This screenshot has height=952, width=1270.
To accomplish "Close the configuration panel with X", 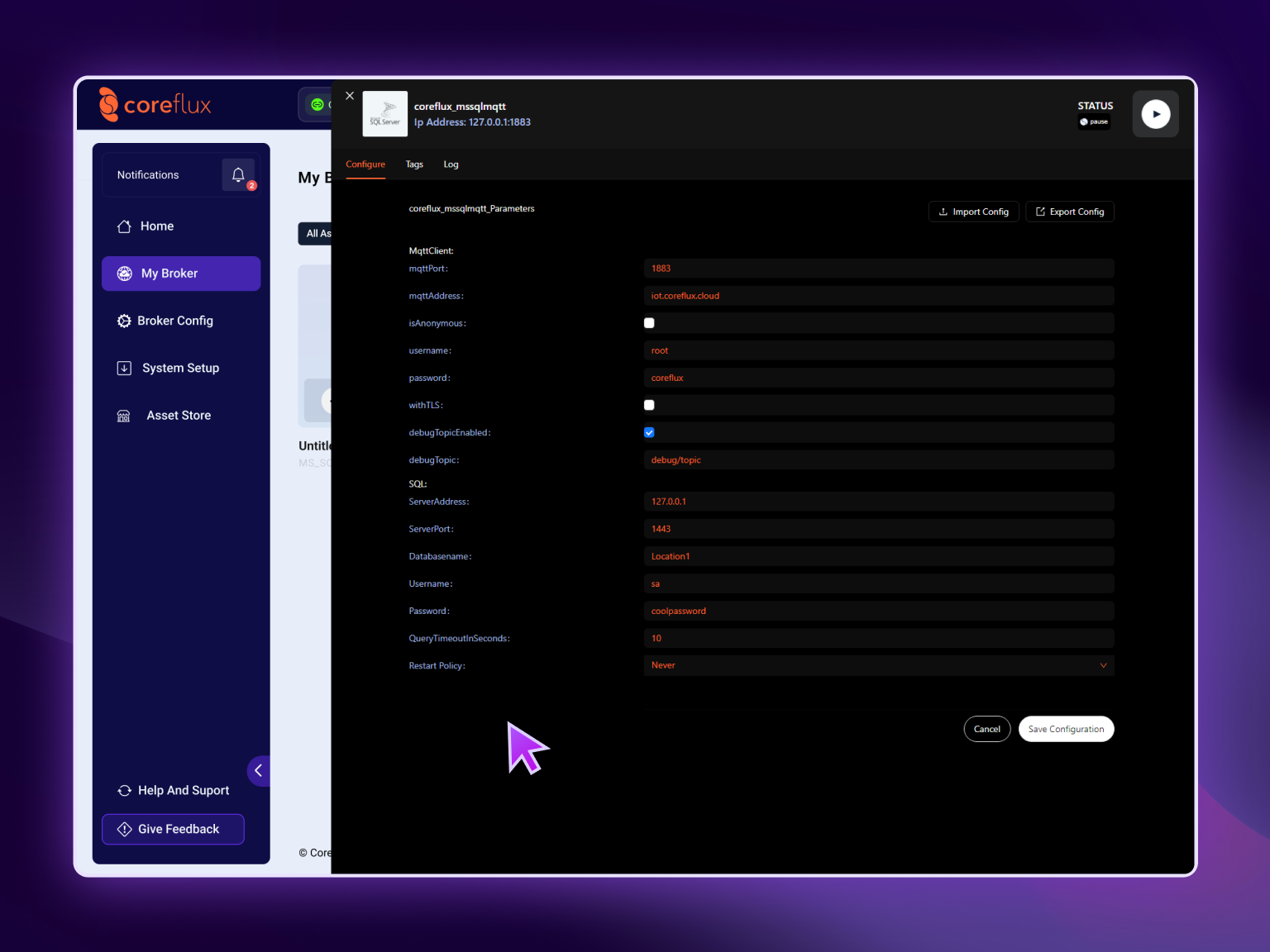I will [350, 96].
